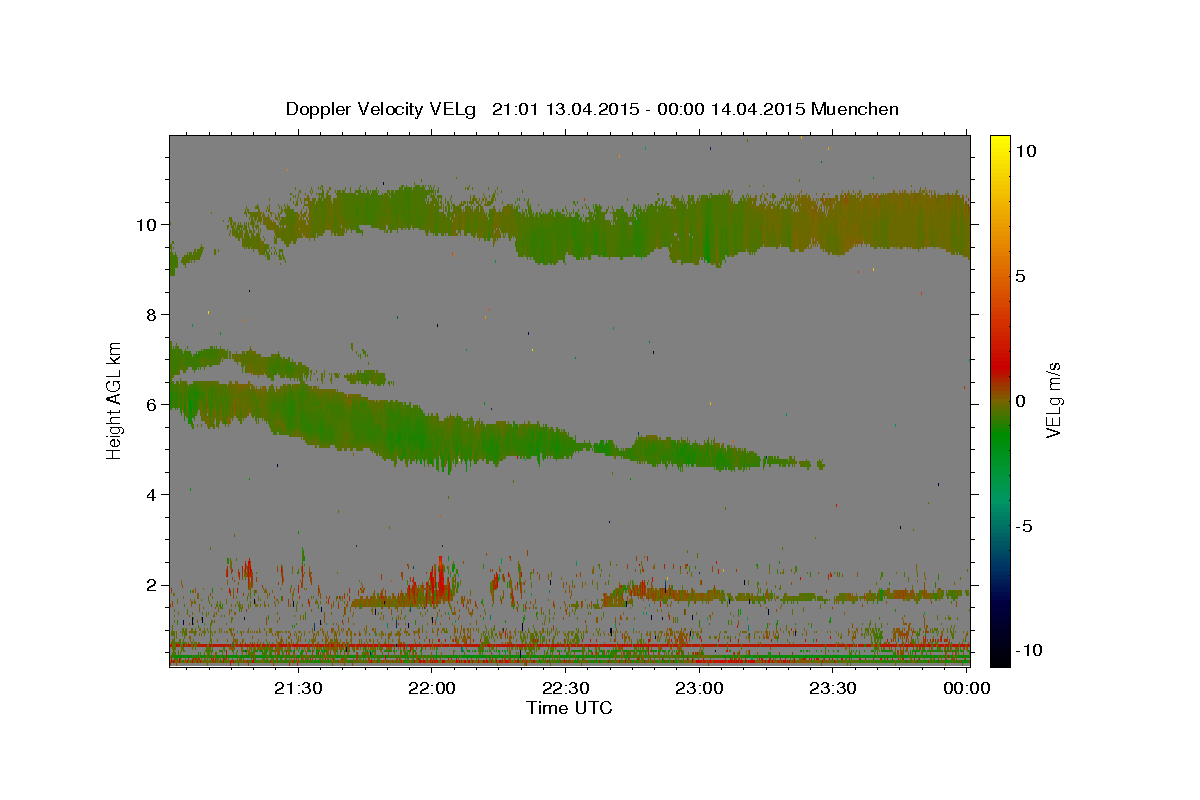Select the 22:00 time tick label

(432, 688)
